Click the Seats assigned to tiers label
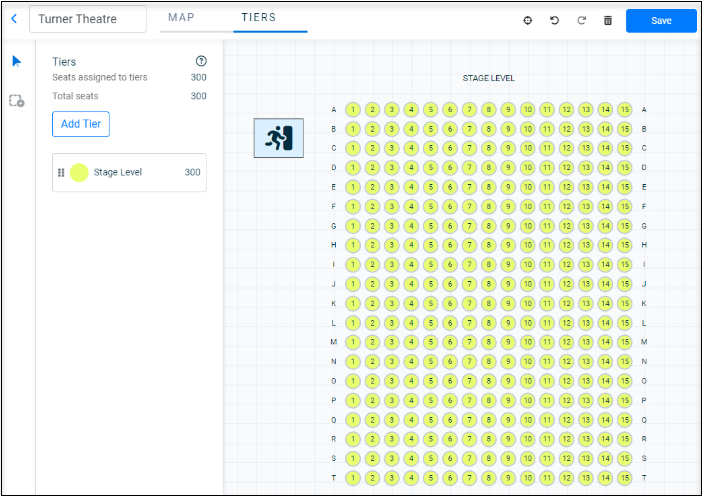The image size is (702, 496). (x=100, y=77)
